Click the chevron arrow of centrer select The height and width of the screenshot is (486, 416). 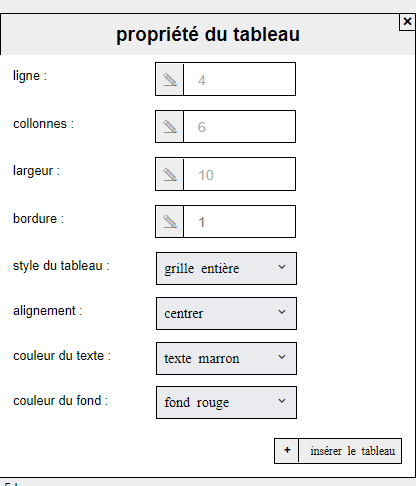pos(282,312)
